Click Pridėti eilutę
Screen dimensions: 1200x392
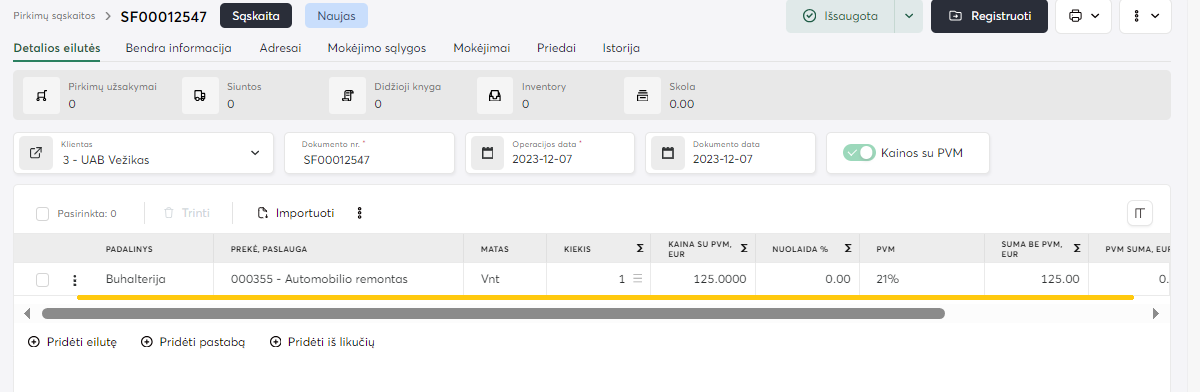[73, 342]
